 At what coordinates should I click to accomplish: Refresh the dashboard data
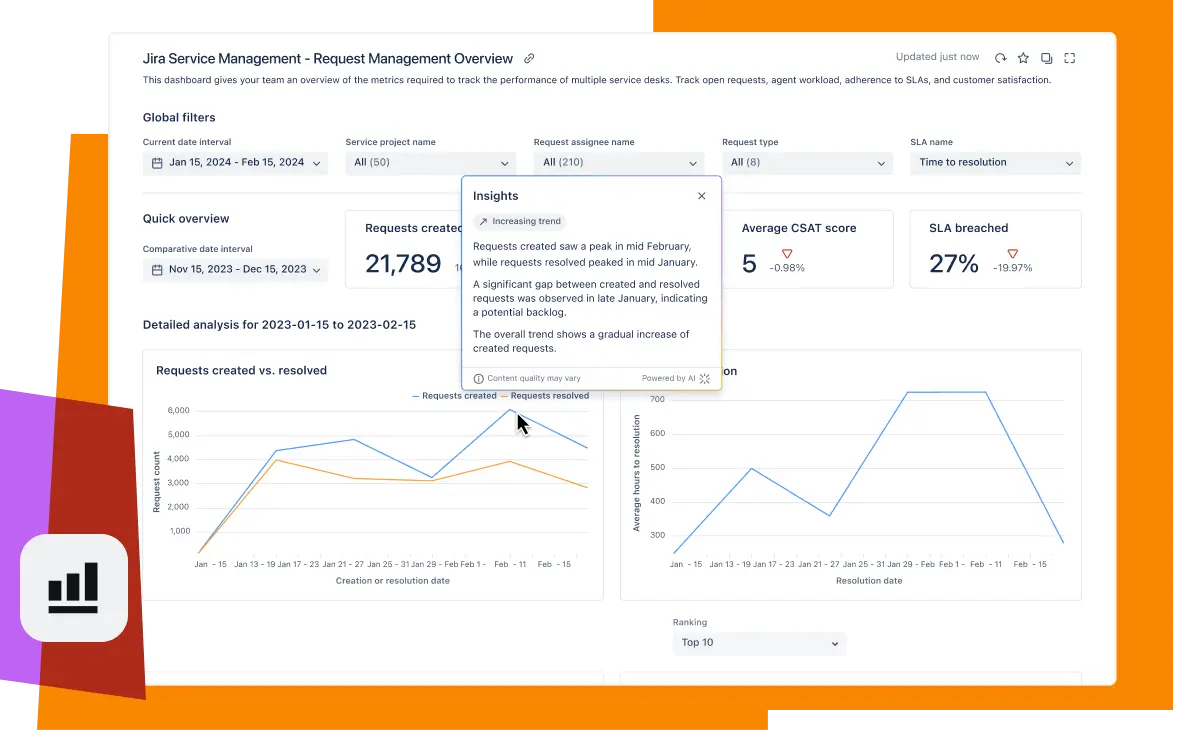[x=1000, y=58]
